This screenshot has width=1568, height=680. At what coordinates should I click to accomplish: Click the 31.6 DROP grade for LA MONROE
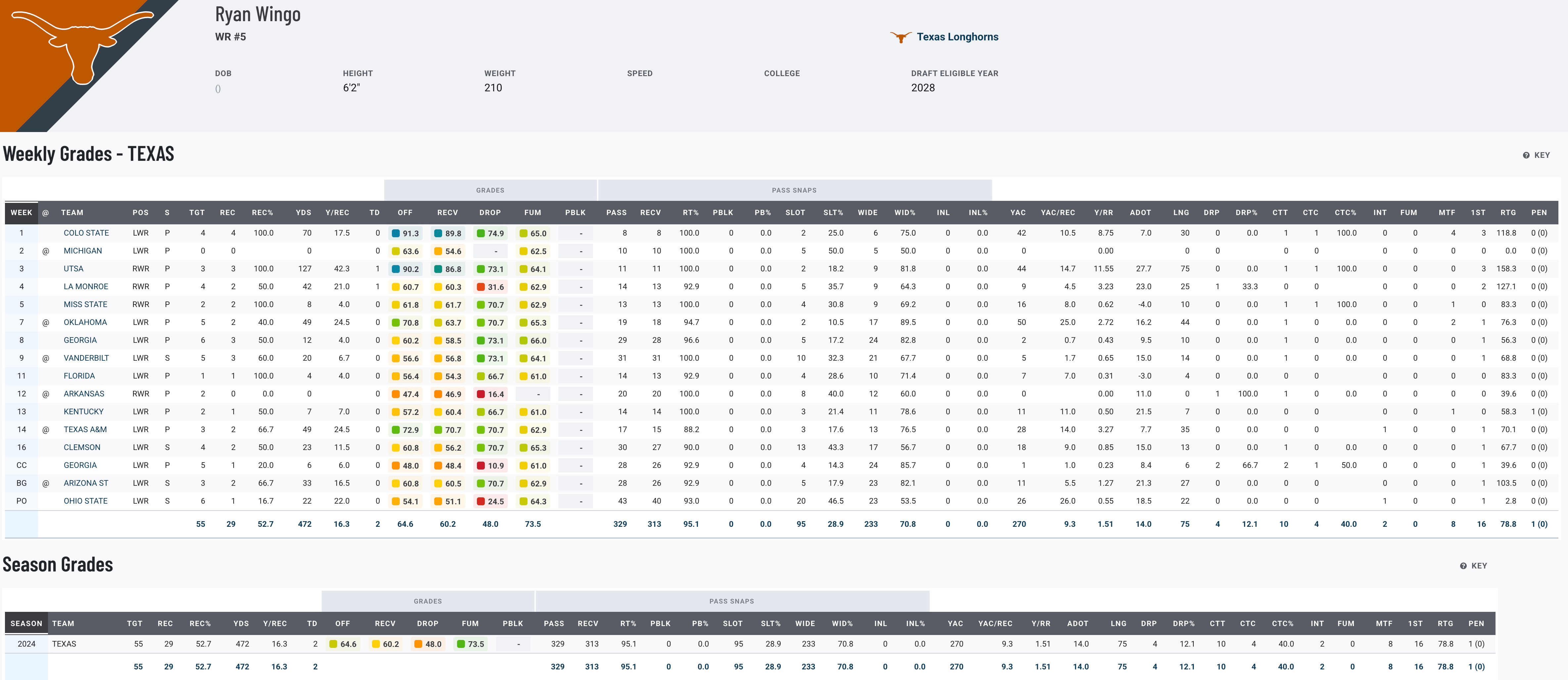(x=490, y=287)
